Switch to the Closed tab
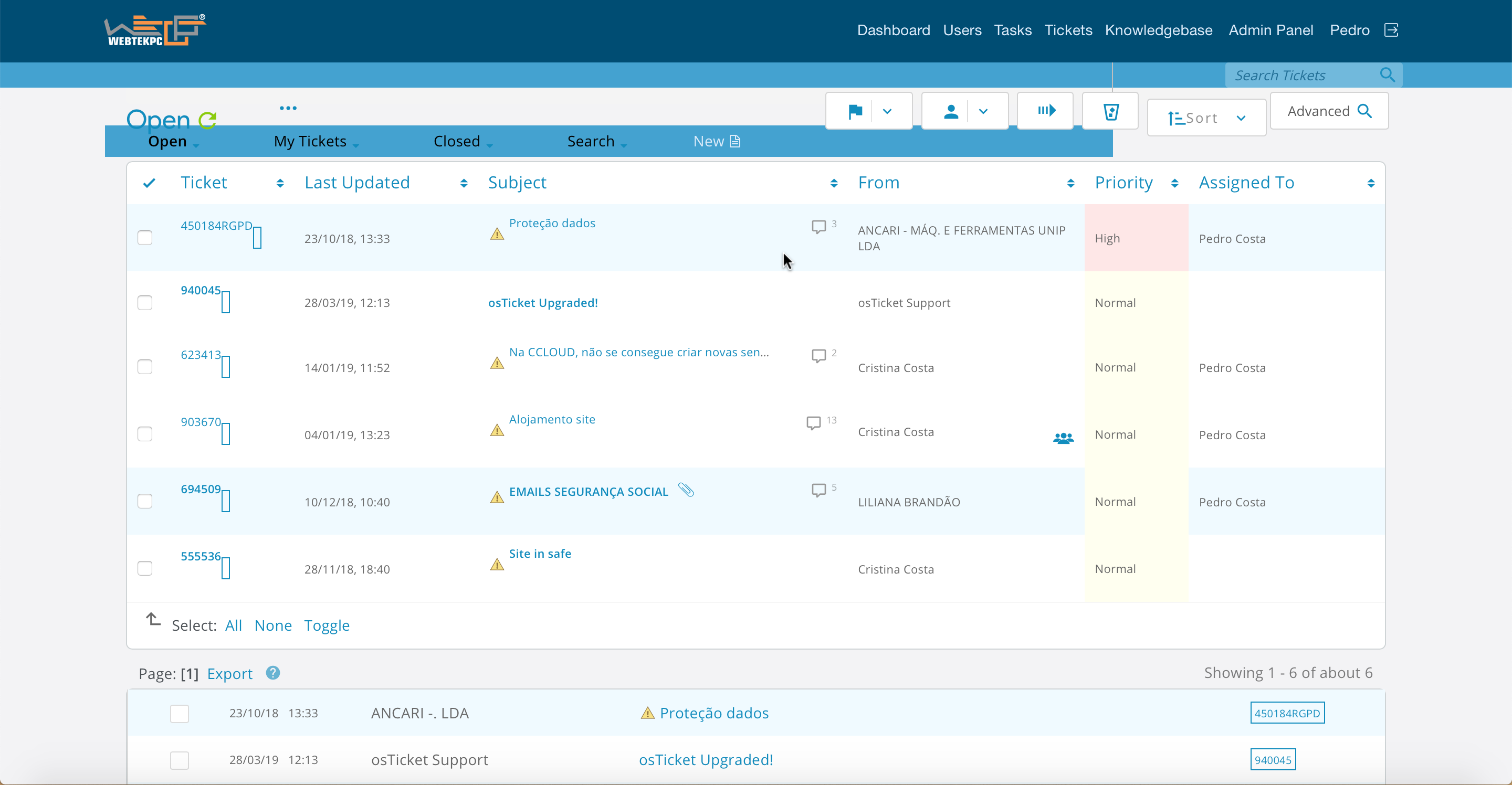The width and height of the screenshot is (1512, 785). click(457, 141)
